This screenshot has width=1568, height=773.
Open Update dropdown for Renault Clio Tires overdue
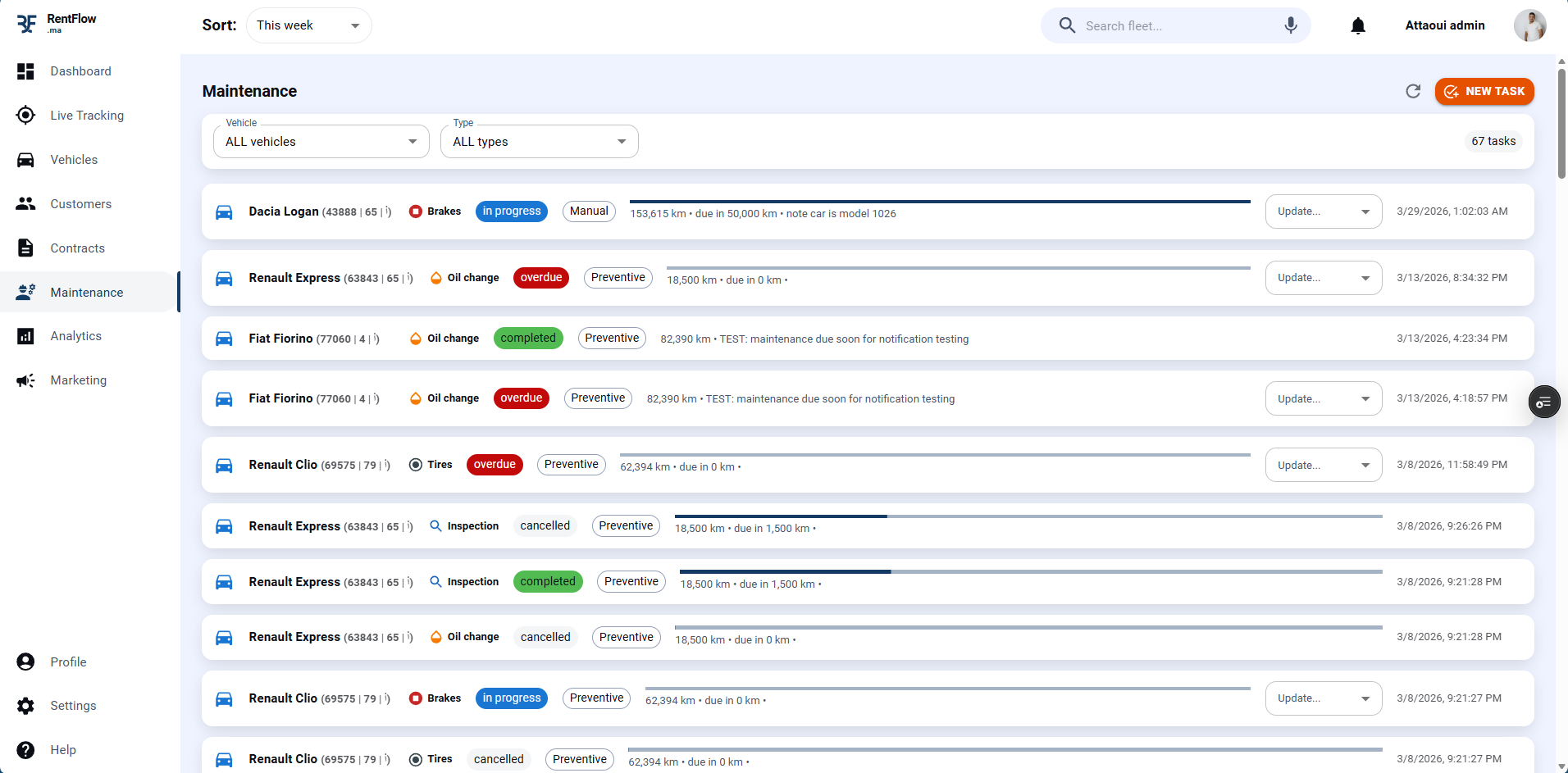tap(1324, 466)
